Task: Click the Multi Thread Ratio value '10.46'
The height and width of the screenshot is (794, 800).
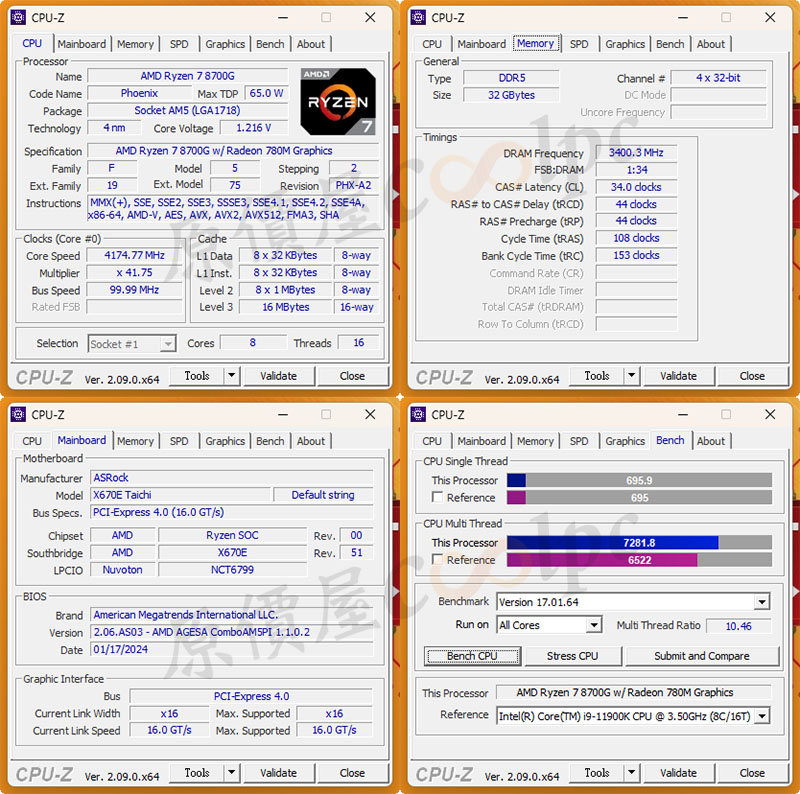Action: click(739, 626)
